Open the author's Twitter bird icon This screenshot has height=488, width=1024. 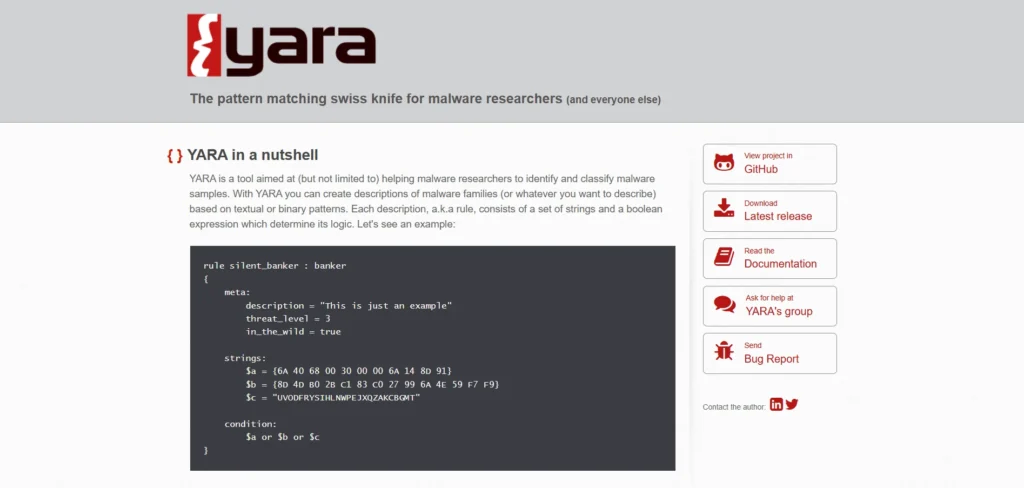pyautogui.click(x=792, y=404)
